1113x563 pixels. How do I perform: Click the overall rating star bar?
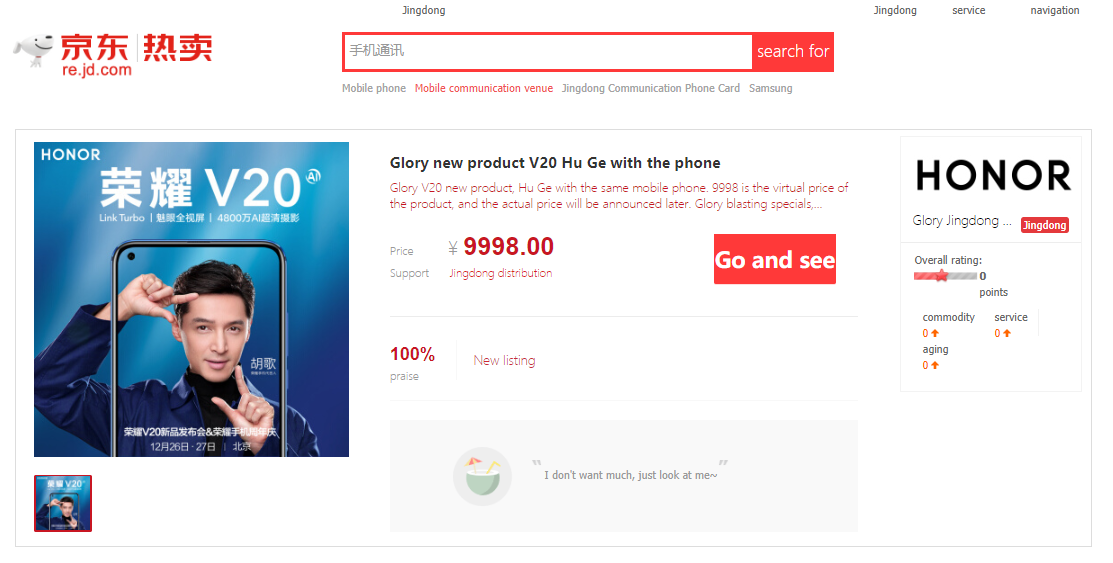(945, 275)
